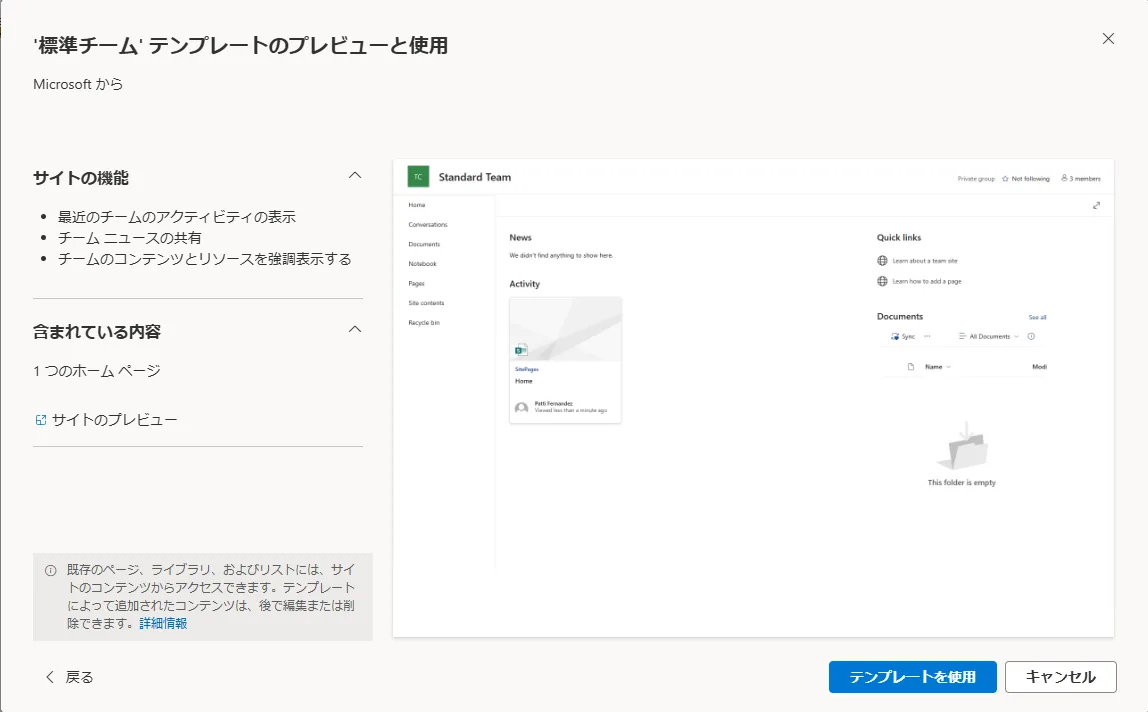Select Pages in the preview navigation
1148x712 pixels.
click(x=417, y=283)
